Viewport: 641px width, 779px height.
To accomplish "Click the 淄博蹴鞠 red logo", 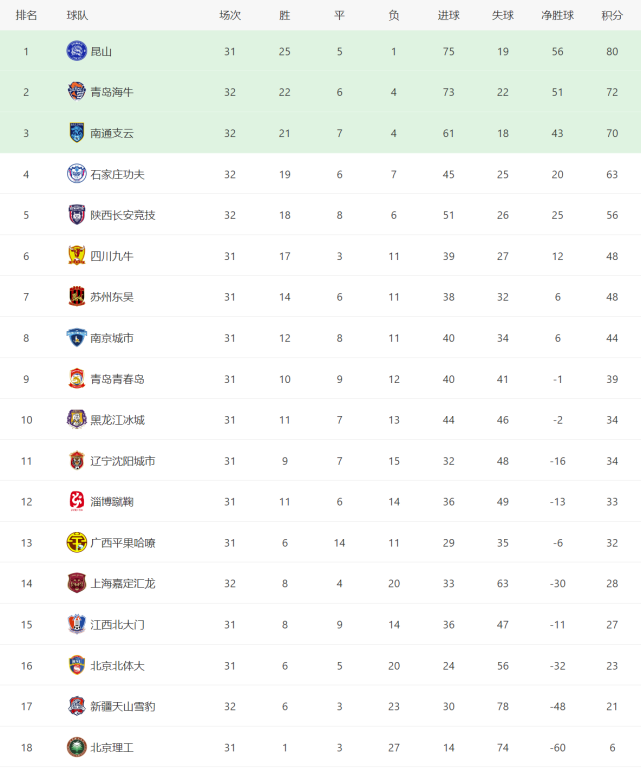I will click(77, 501).
